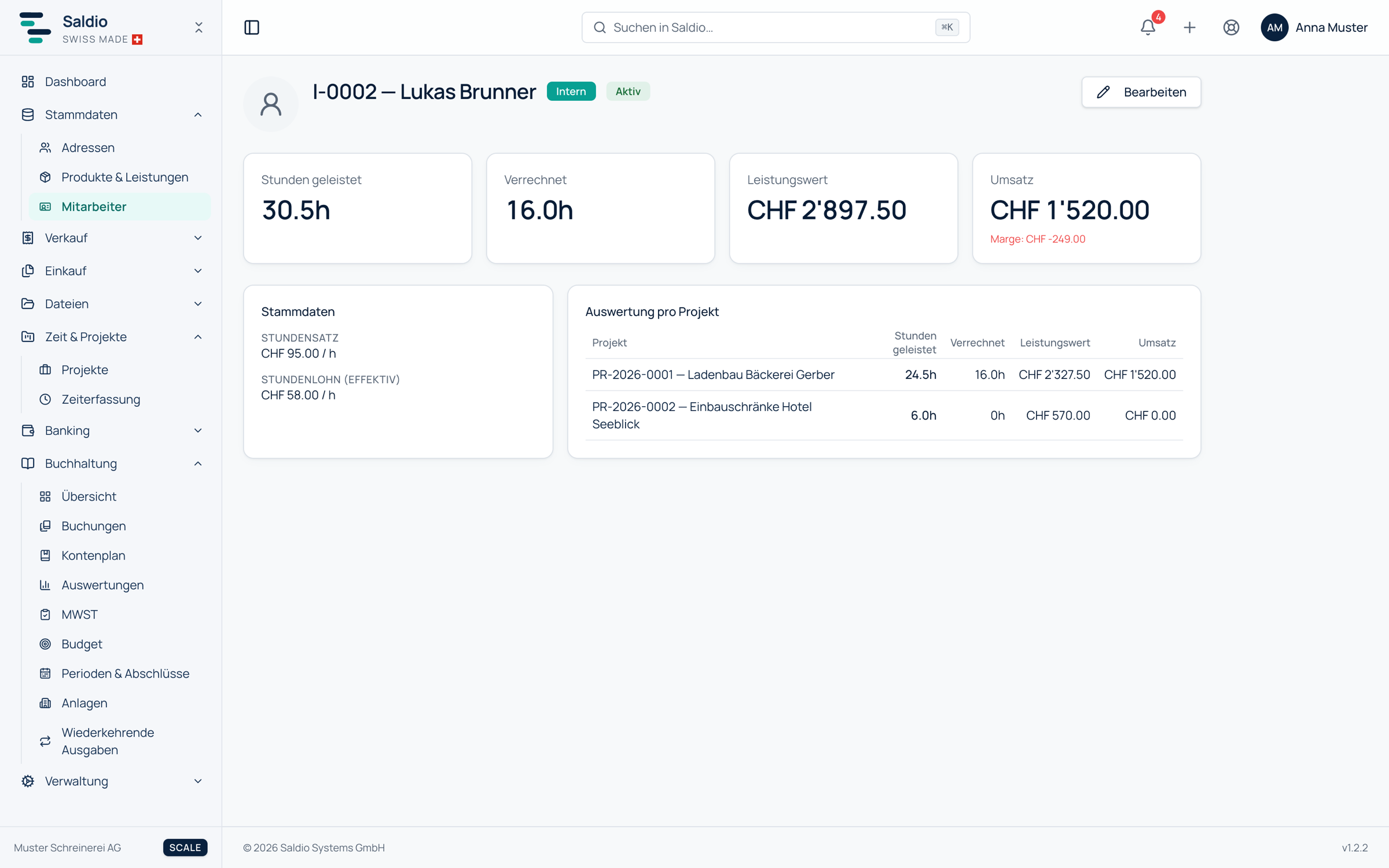1389x868 pixels.
Task: Click the Projekte briefcase icon
Action: (45, 370)
